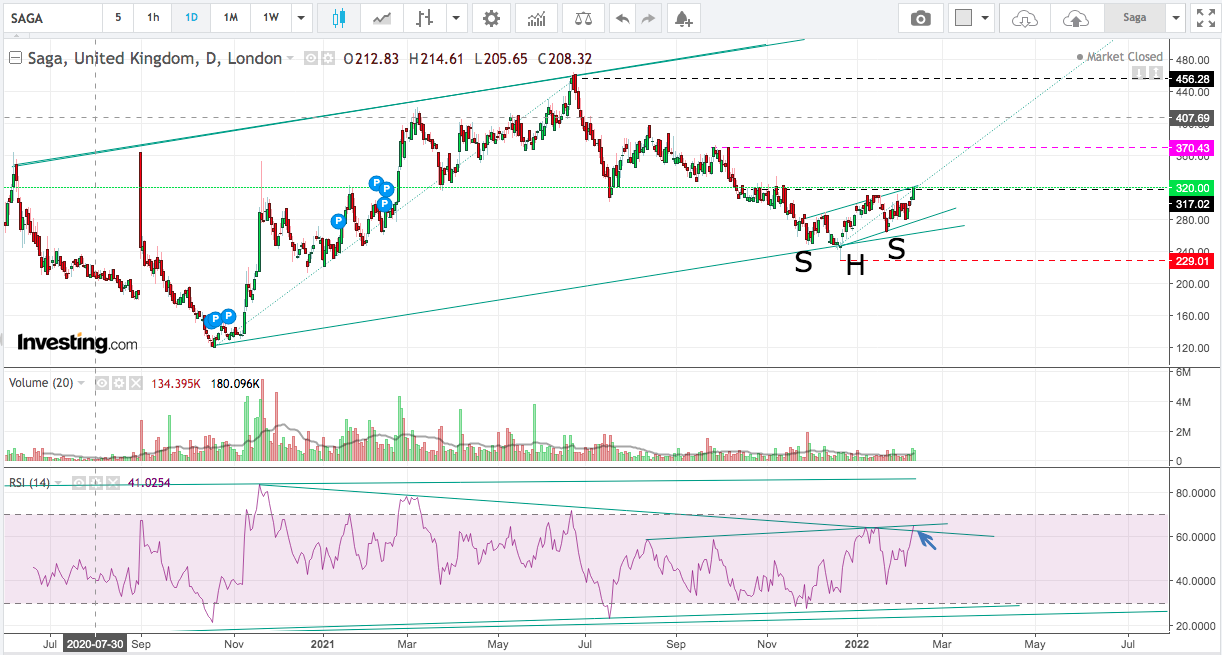Expand the chart style dropdown arrow

coord(457,18)
